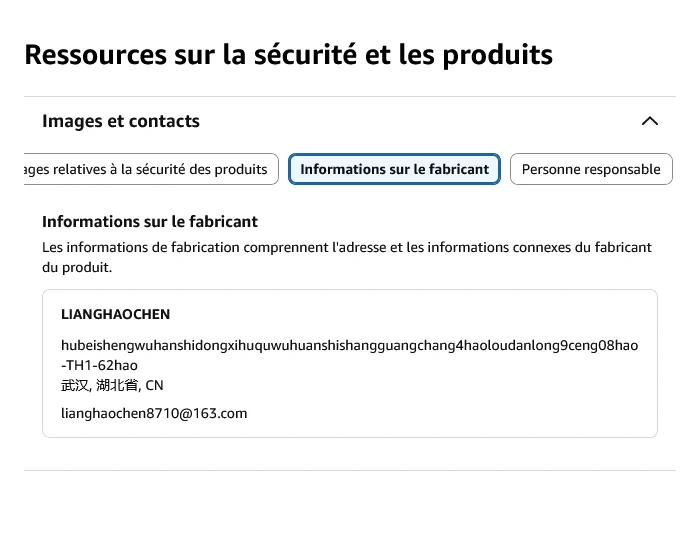Click the word produits in the page title
Image resolution: width=700 pixels, height=560 pixels.
498,55
